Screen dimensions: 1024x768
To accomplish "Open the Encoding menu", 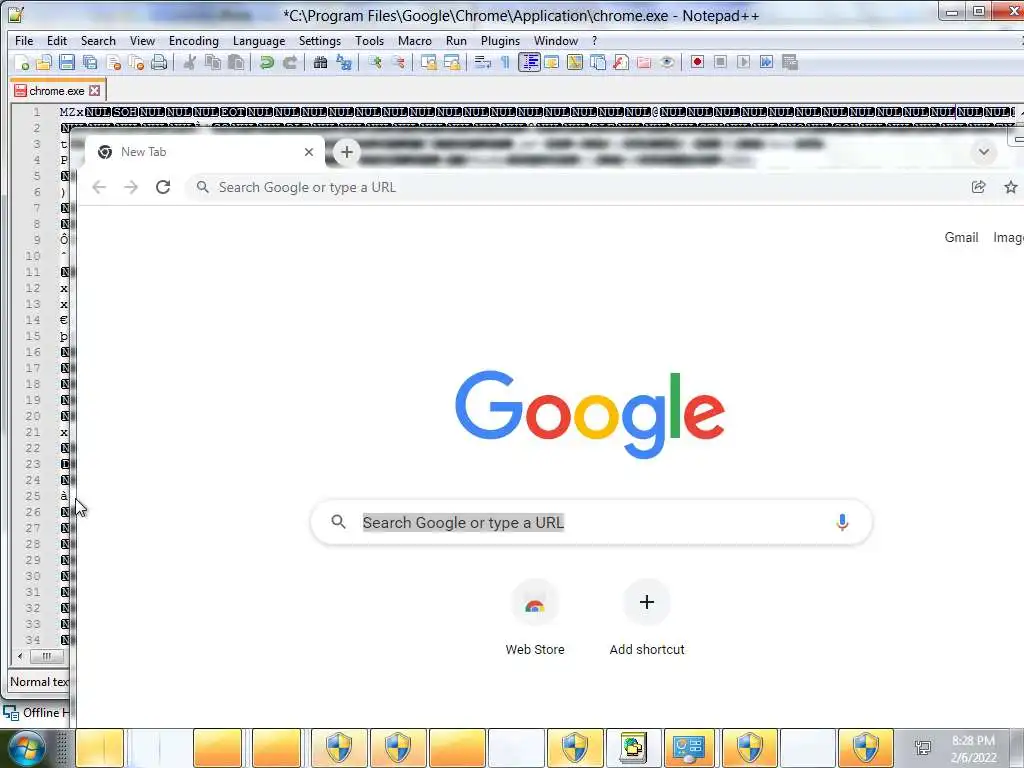I will (x=193, y=40).
